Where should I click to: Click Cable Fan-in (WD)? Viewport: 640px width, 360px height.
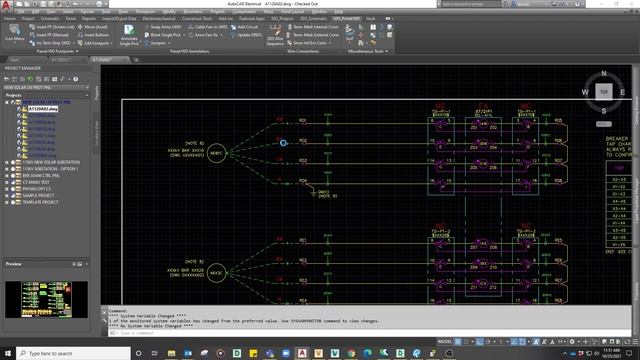coord(207,27)
